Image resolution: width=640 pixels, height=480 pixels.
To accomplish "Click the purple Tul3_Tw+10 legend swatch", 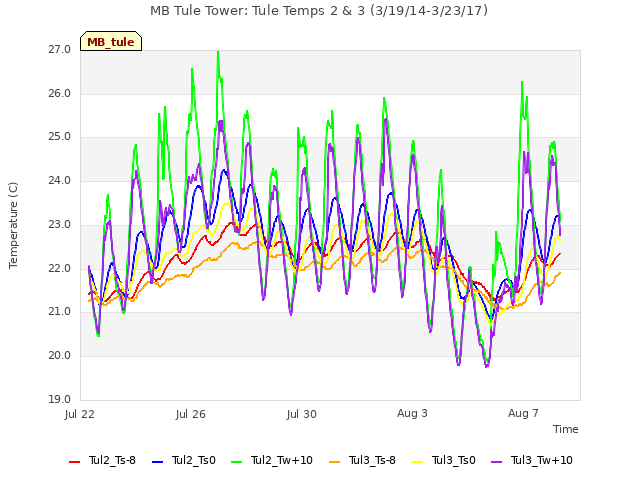I will coord(496,462).
